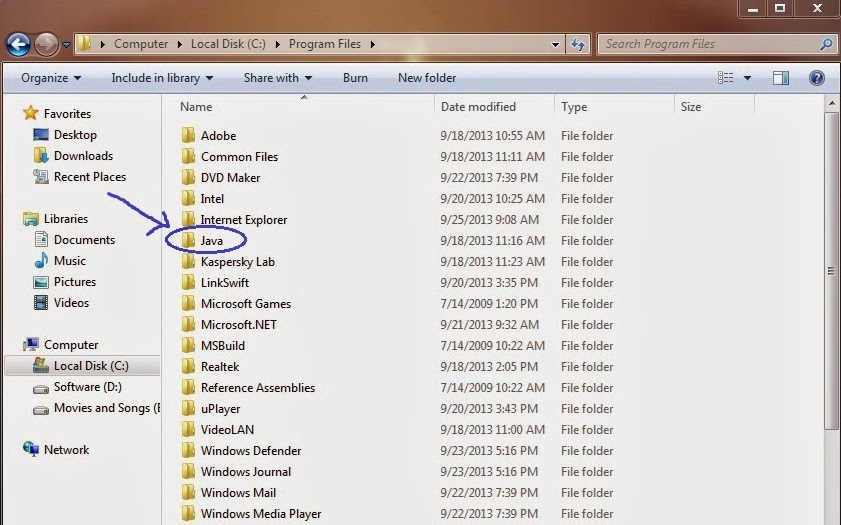
Task: Open the recent pages dropdown arrow
Action: tap(67, 45)
